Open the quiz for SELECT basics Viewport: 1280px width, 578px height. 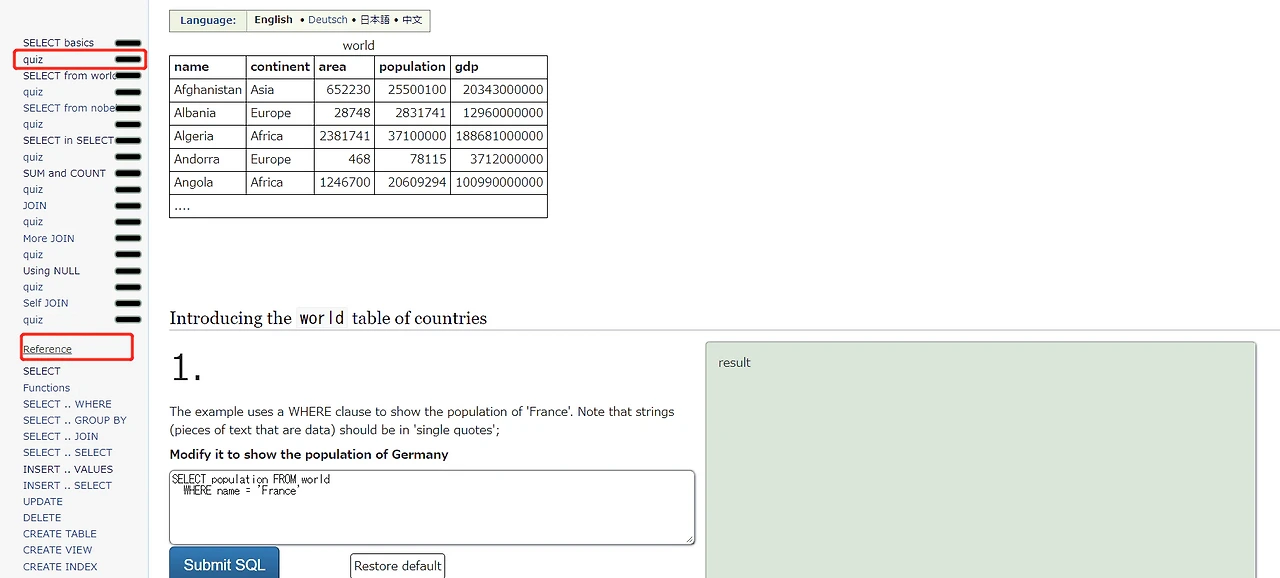[x=33, y=59]
